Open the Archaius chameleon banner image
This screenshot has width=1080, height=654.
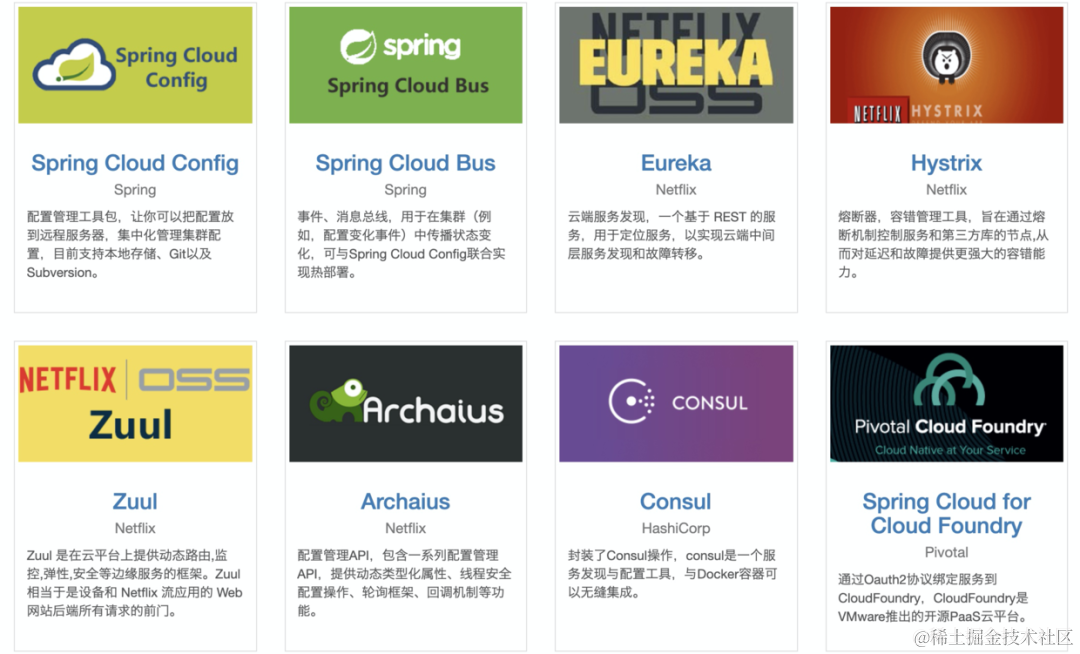(406, 403)
